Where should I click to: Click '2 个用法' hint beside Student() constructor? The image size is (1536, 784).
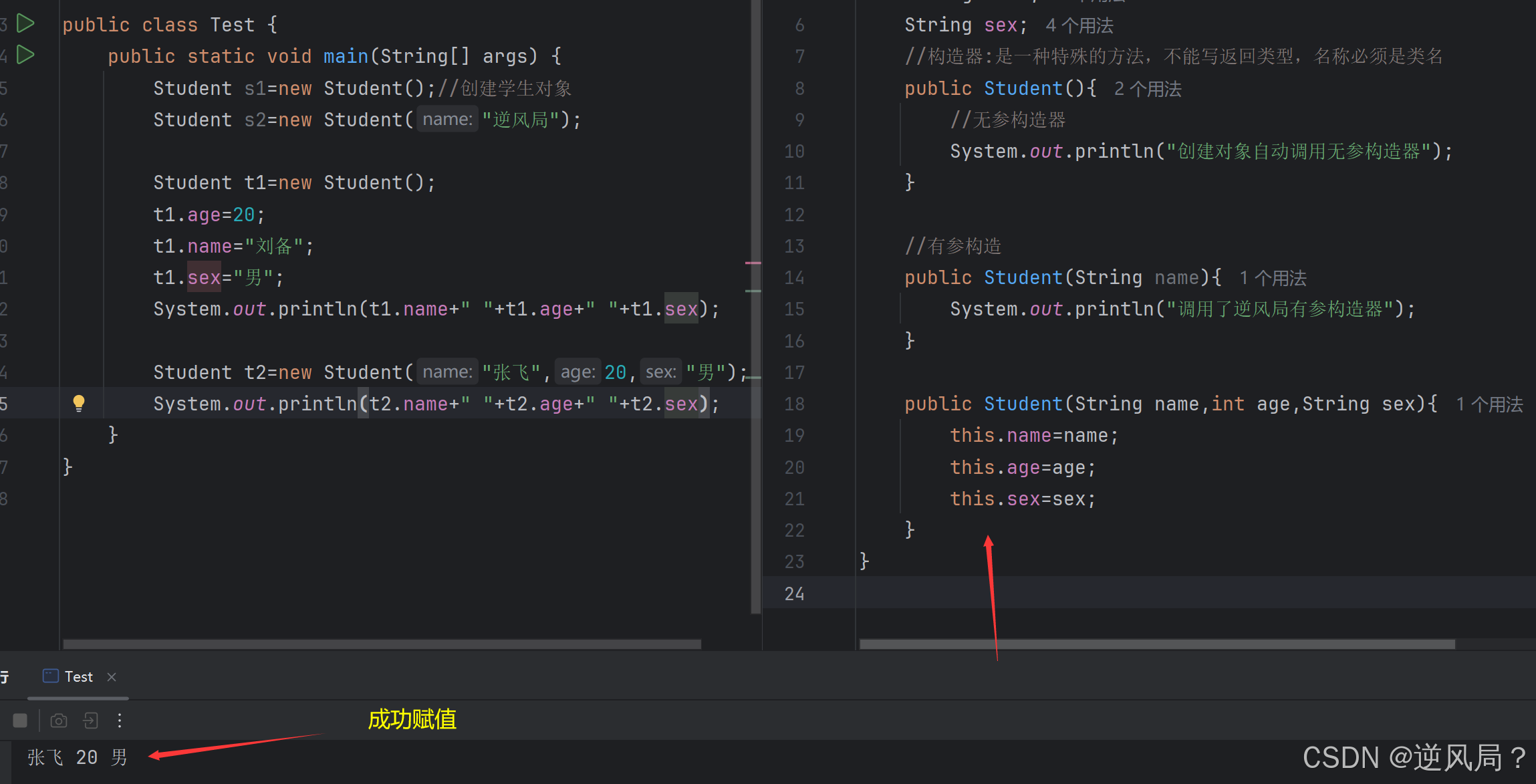[1148, 89]
